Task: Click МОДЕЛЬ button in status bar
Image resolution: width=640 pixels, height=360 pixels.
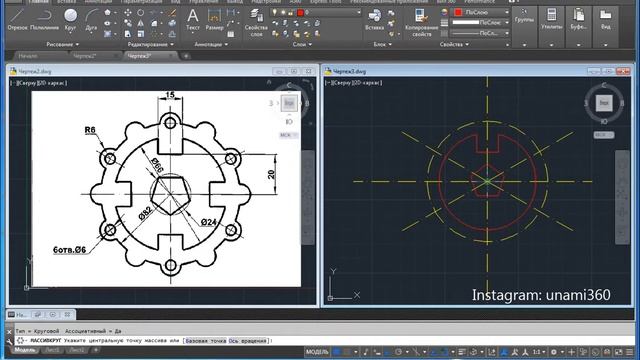Action: tap(317, 351)
